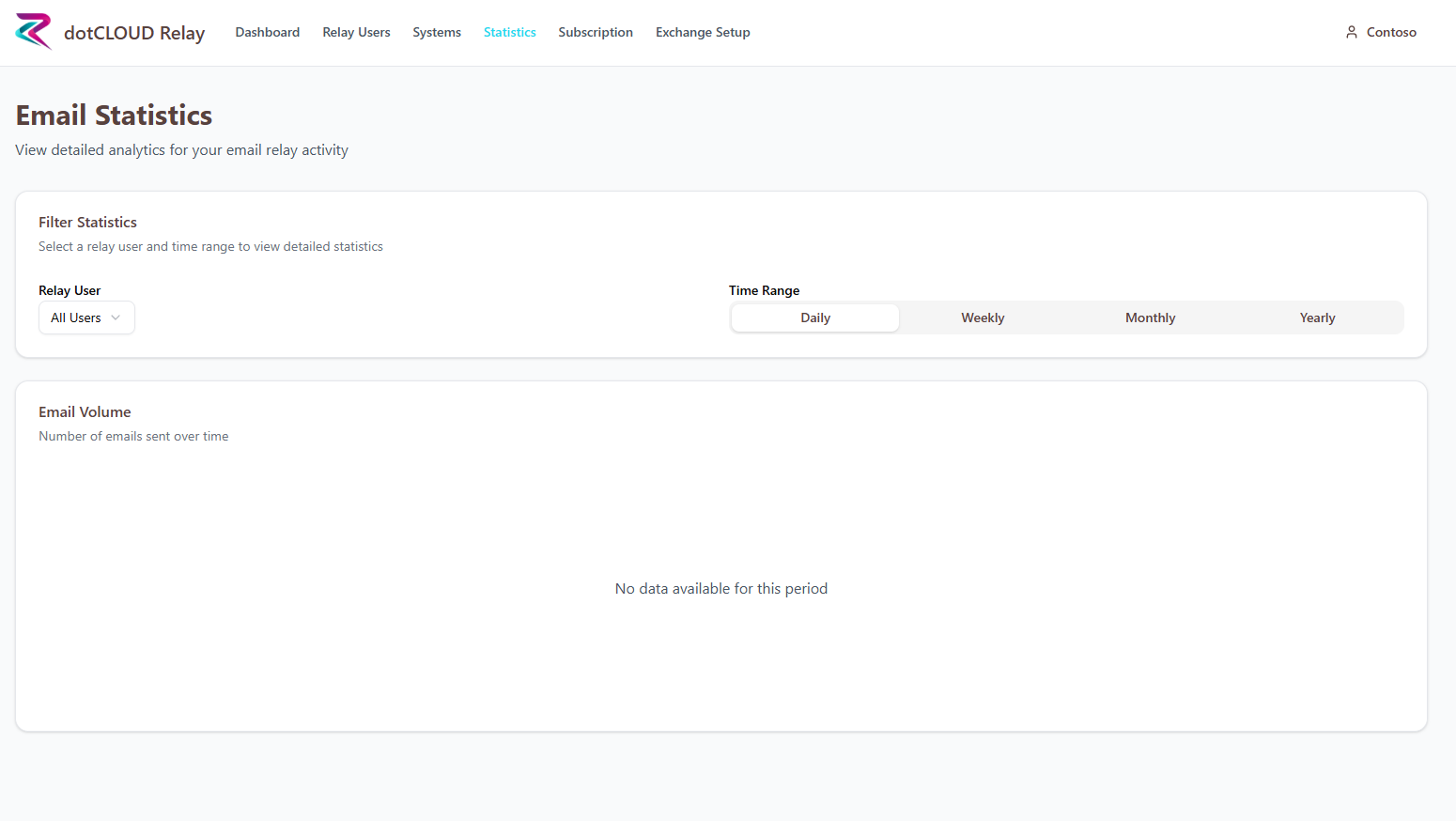Open the Relay Users page
Image resolution: width=1456 pixels, height=821 pixels.
coord(356,32)
